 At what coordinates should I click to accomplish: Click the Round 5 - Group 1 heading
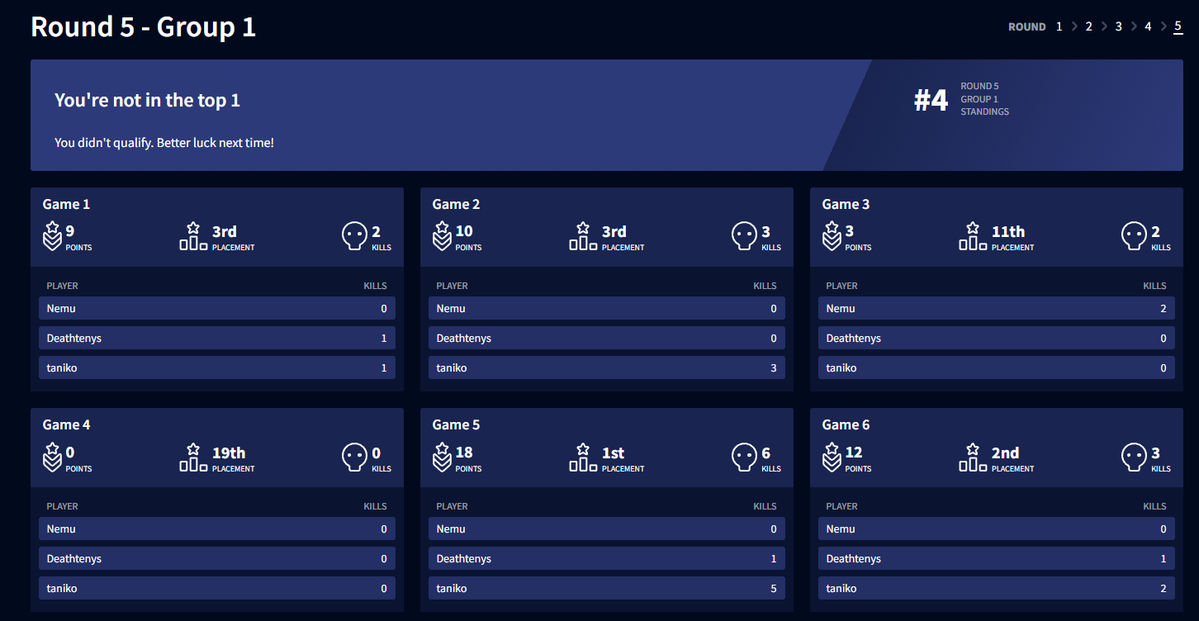coord(143,27)
